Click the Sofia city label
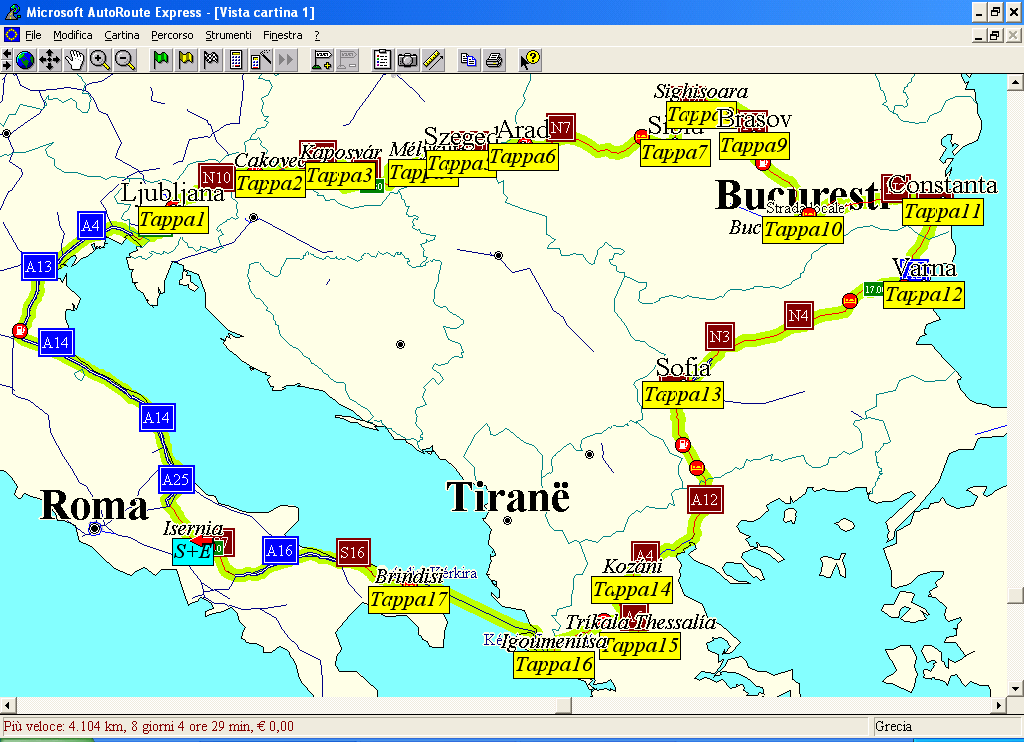Viewport: 1024px width, 742px height. (683, 367)
